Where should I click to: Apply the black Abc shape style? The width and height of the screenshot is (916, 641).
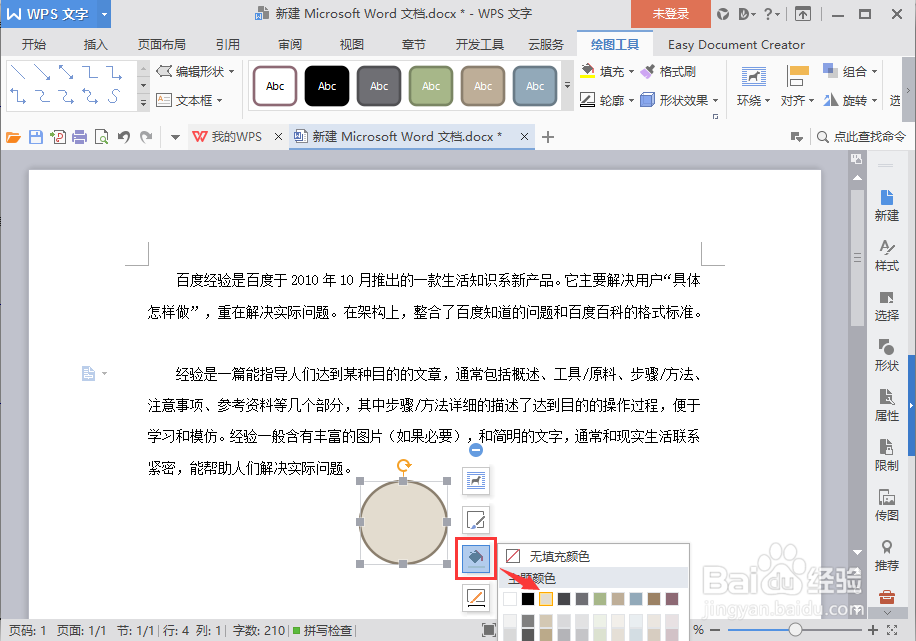[327, 86]
